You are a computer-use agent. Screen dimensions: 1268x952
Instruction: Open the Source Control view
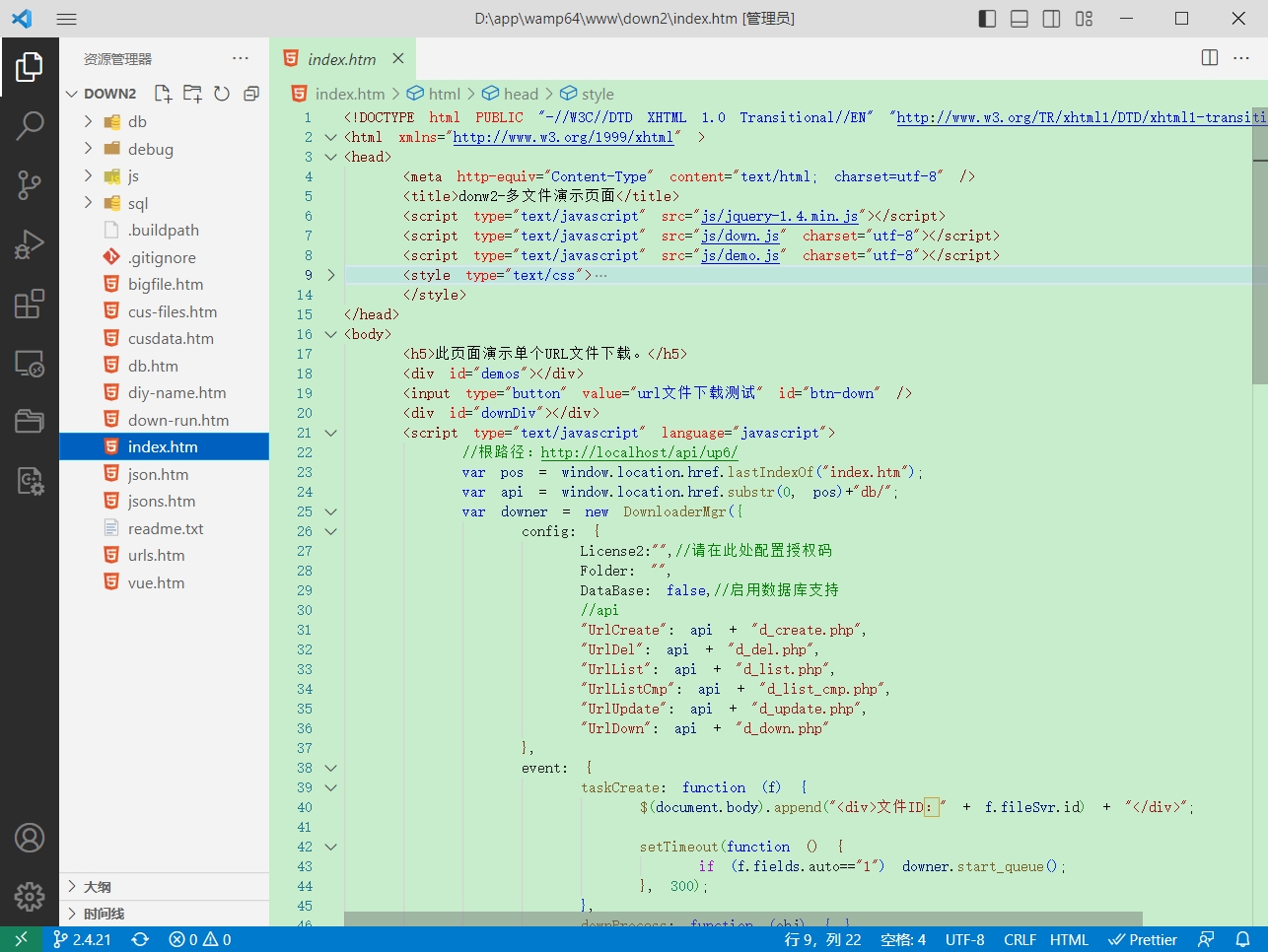(x=30, y=184)
